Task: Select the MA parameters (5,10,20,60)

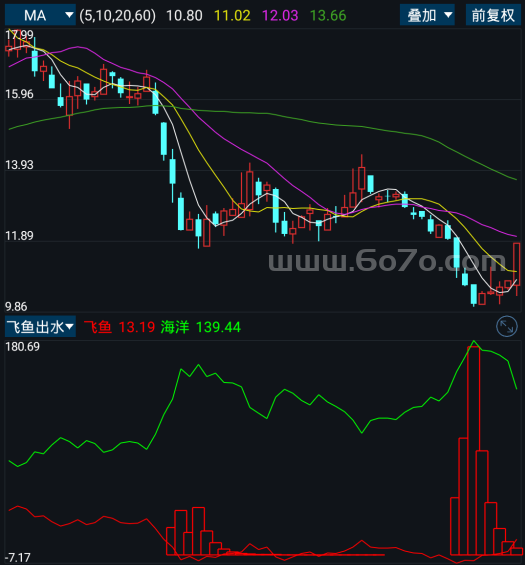Action: click(117, 15)
